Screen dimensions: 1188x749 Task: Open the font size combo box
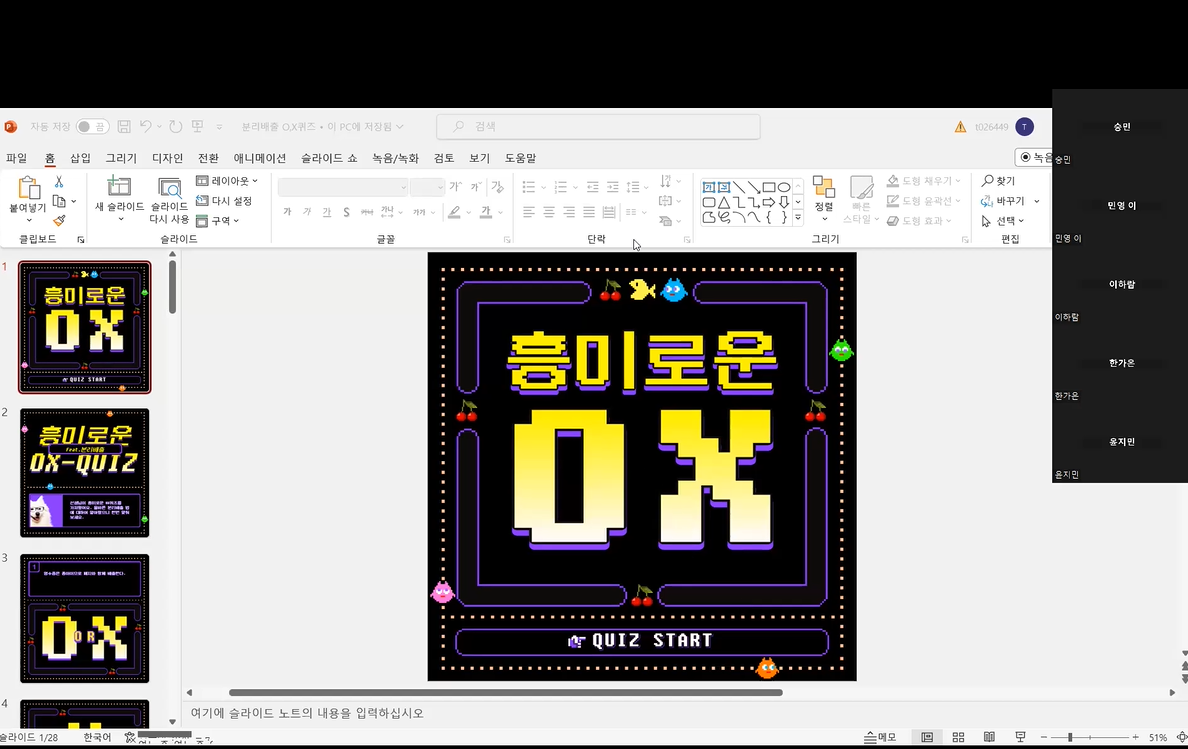(427, 186)
